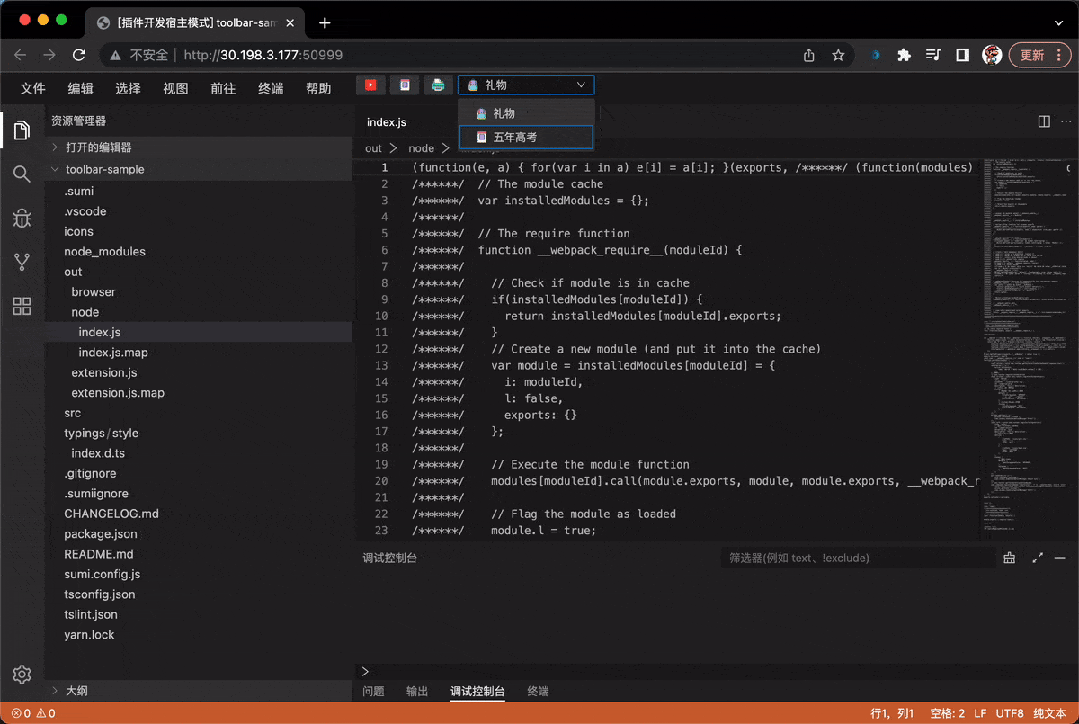Switch to the 输出 panel tab
Viewport: 1079px width, 724px height.
(416, 691)
